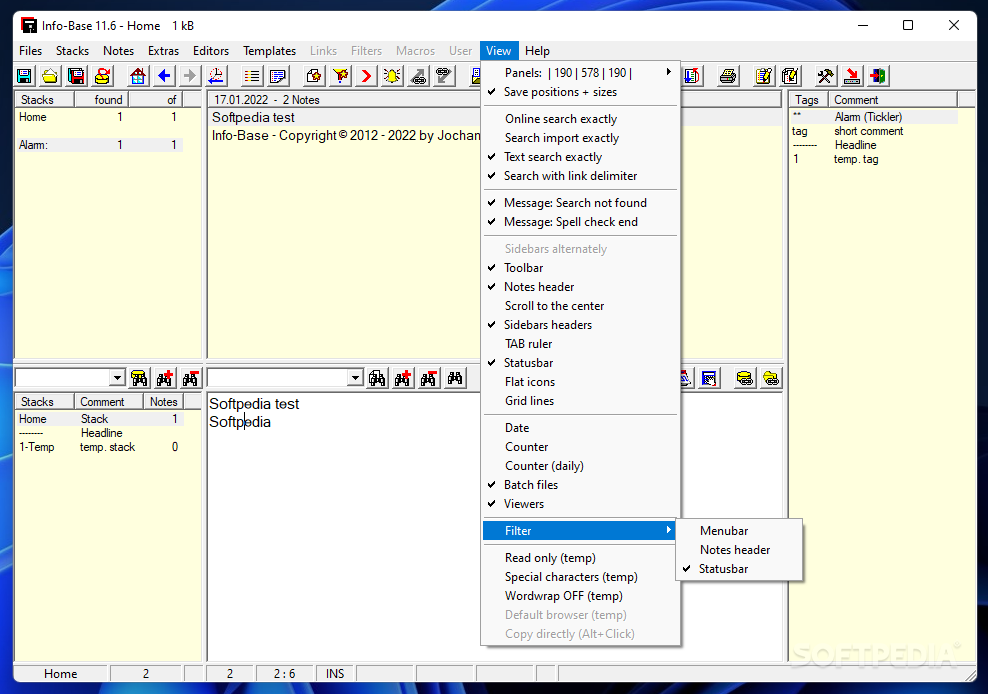
Task: Expand the Panels submenu
Action: pos(580,73)
